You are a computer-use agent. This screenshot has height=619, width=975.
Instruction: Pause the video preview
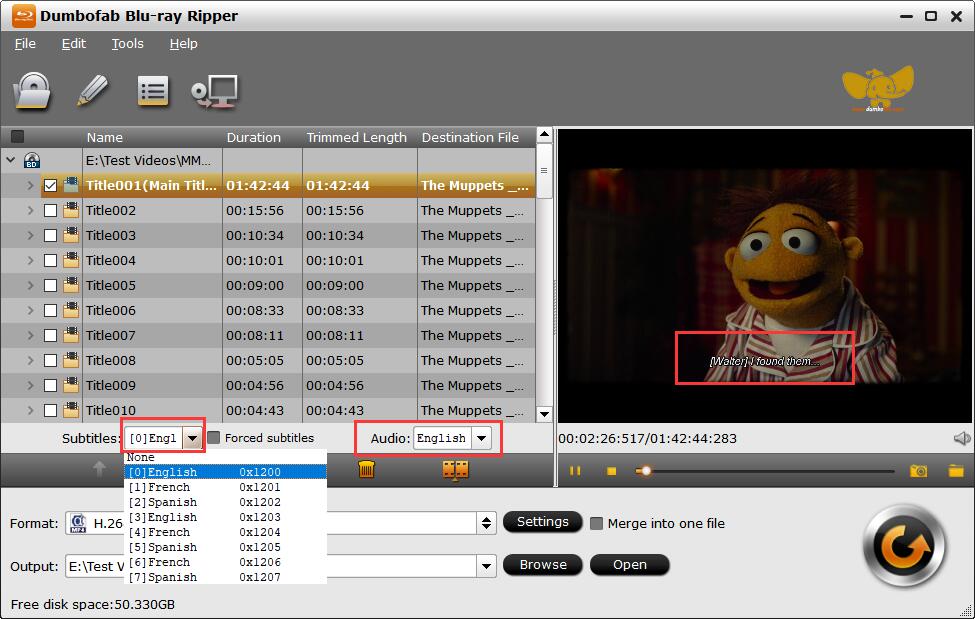pos(575,471)
